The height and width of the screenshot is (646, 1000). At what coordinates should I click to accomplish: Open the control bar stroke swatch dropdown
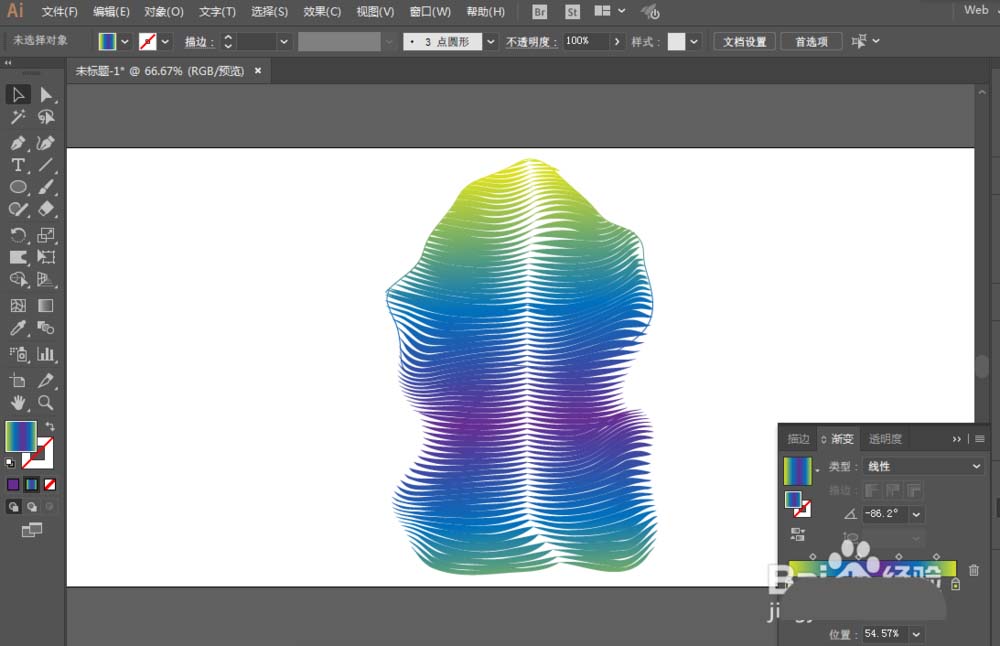point(165,41)
